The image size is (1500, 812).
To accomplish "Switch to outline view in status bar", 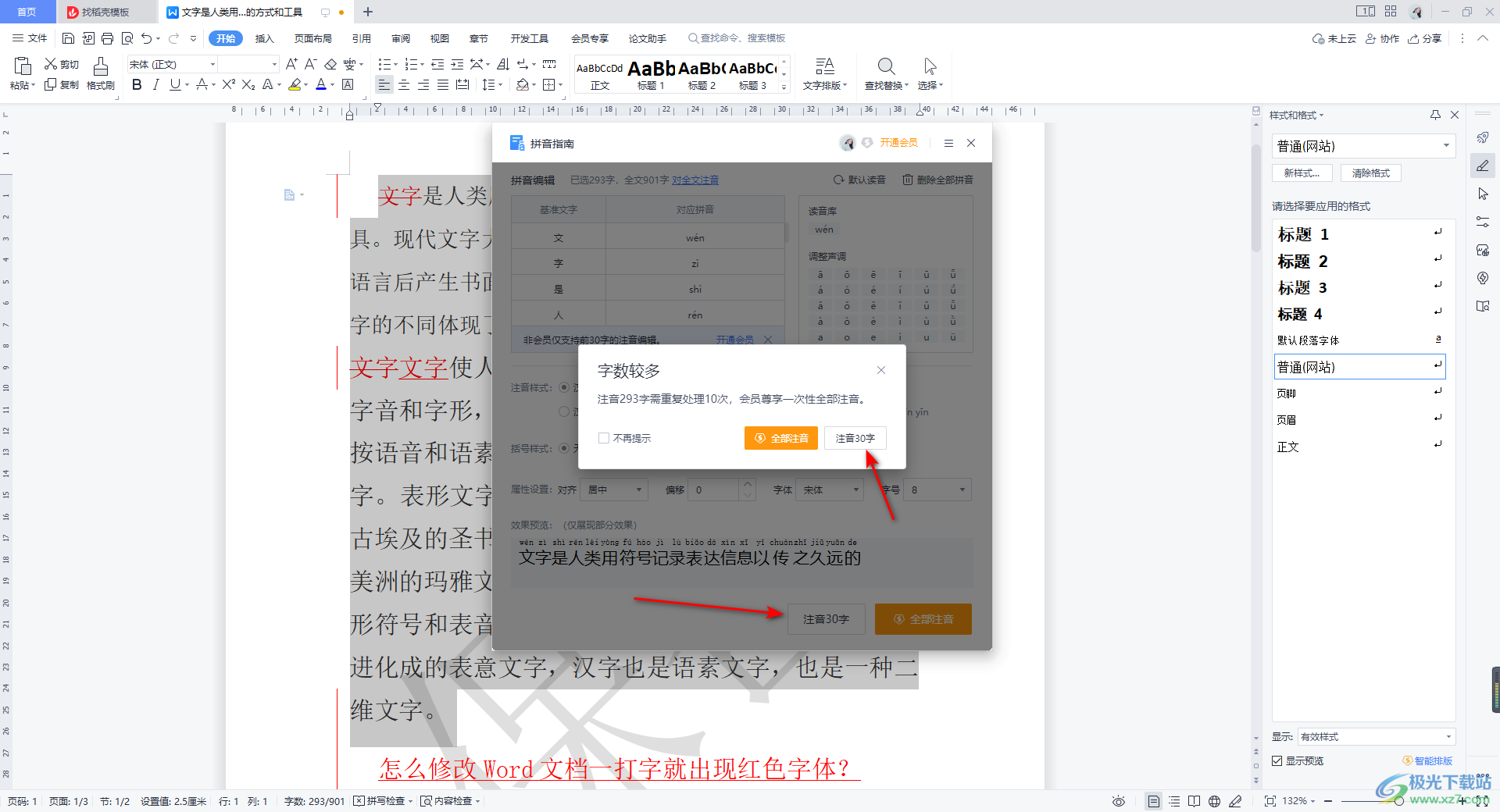I will (x=1174, y=801).
